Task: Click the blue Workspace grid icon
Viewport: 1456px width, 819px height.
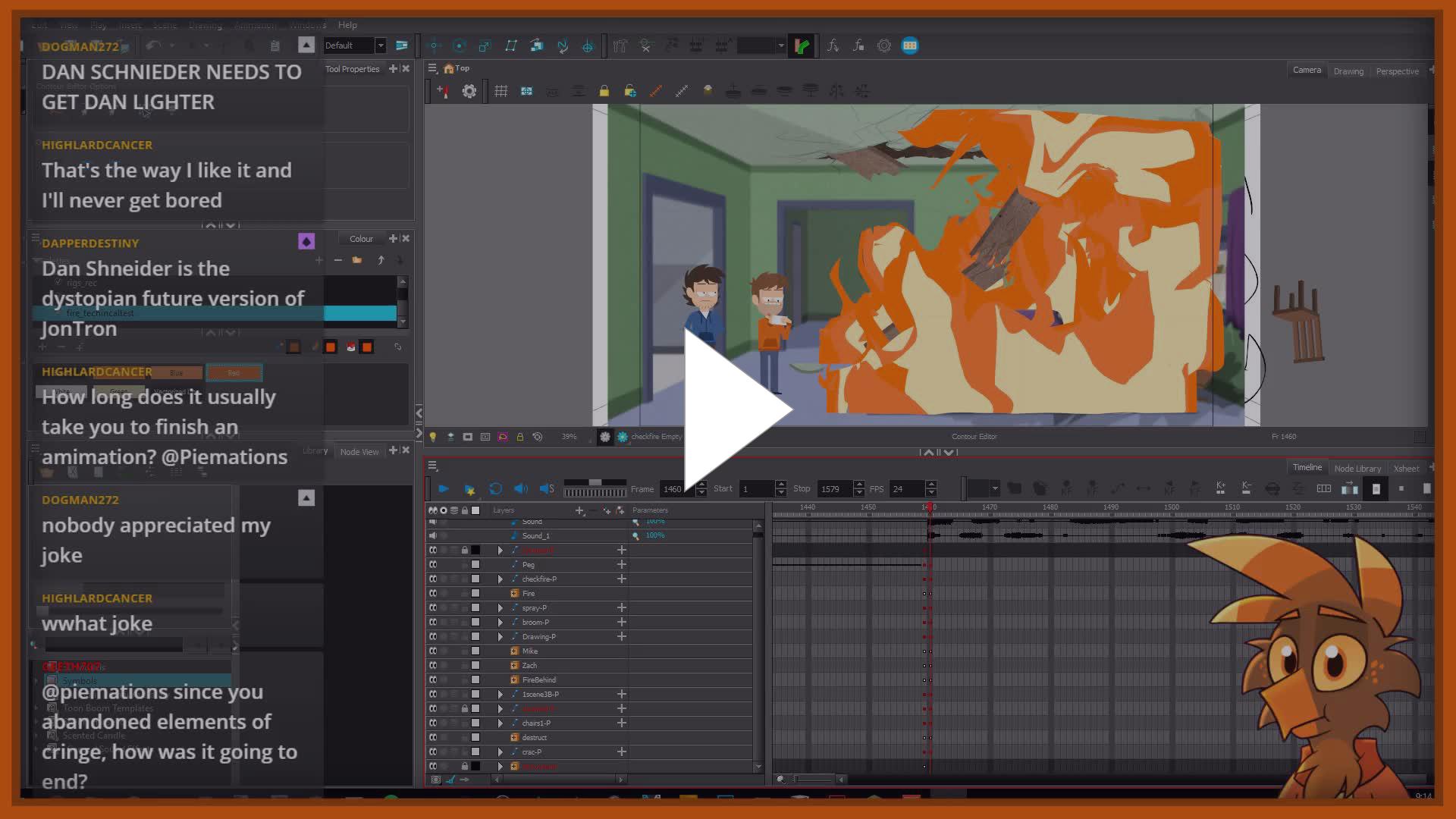Action: [x=909, y=45]
